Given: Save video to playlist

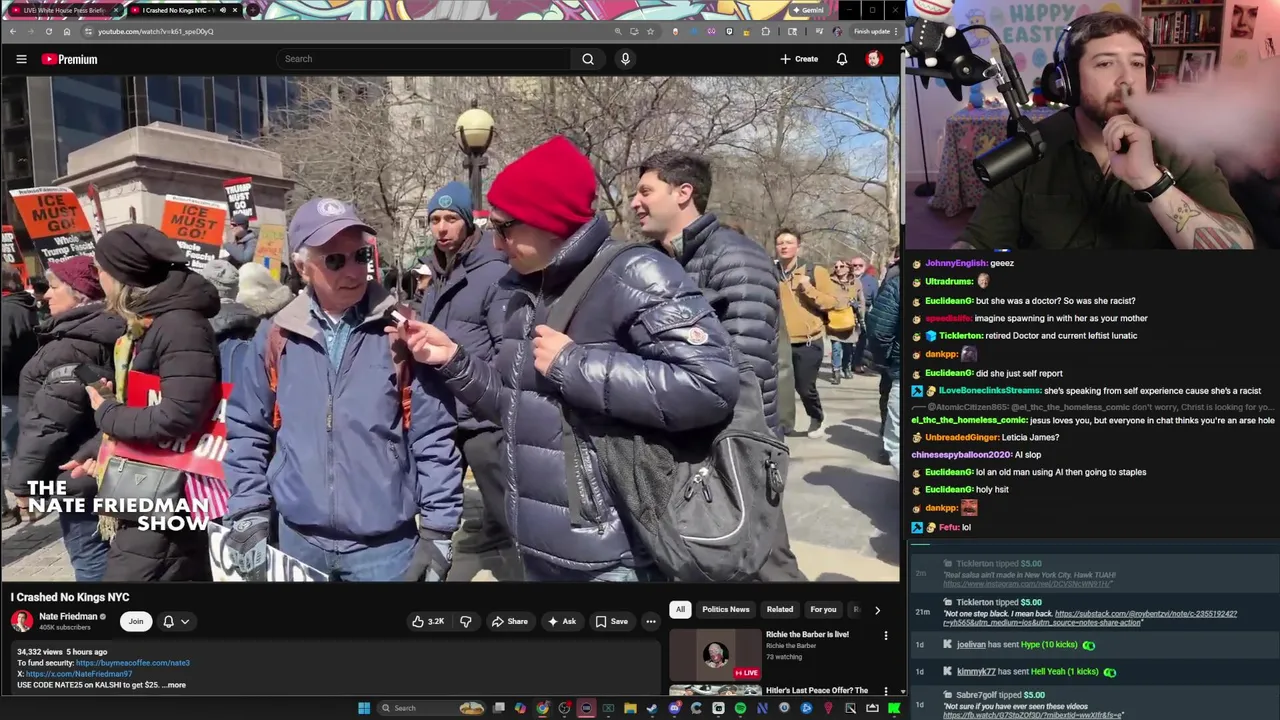Looking at the screenshot, I should point(612,621).
